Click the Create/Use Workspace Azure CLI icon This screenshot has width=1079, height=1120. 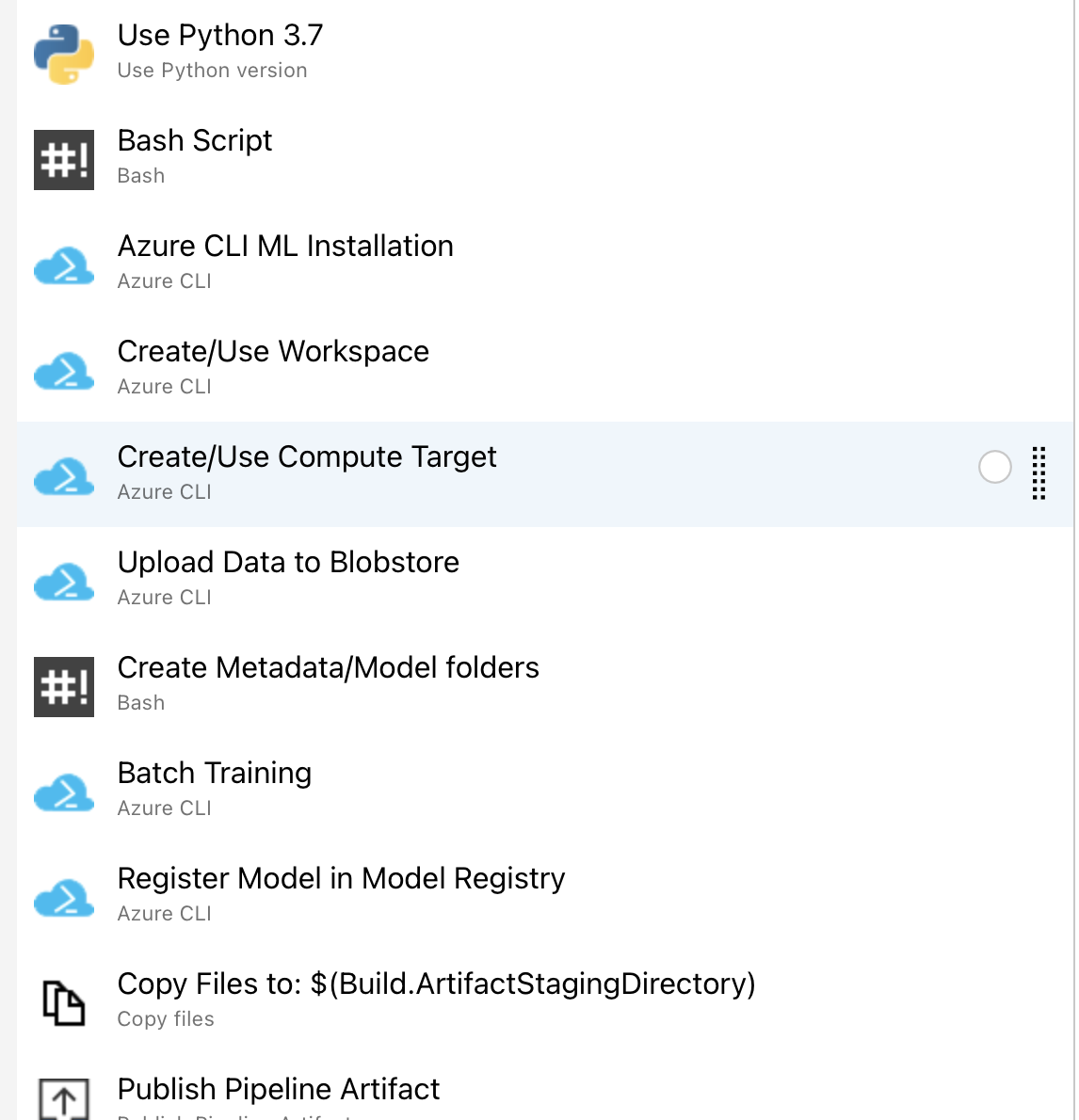[64, 370]
